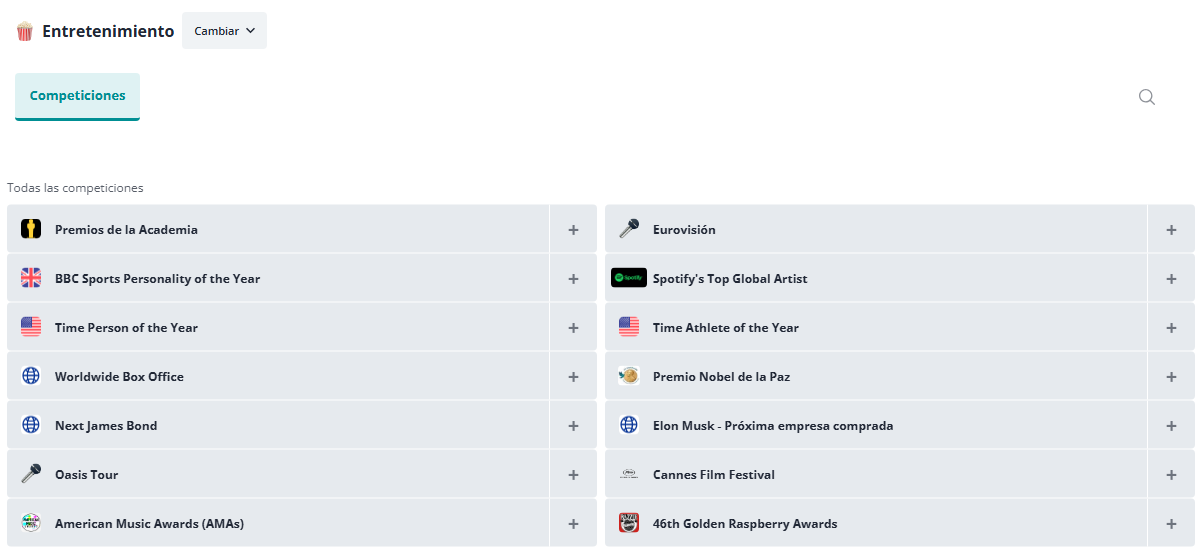Screen dimensions: 1200x552
Task: Open Next James Bond competition
Action: (x=278, y=425)
